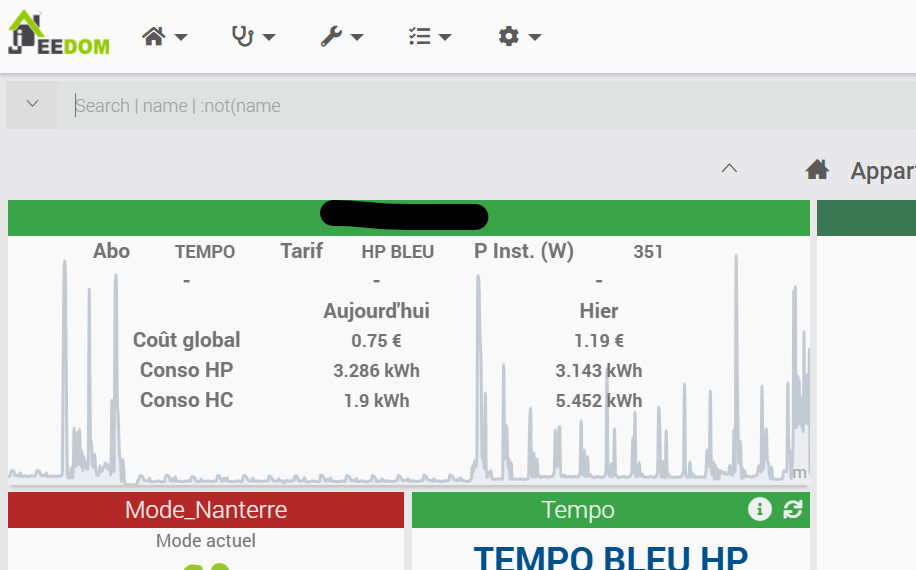Open the Home menu icon
This screenshot has width=916, height=570.
pyautogui.click(x=154, y=36)
